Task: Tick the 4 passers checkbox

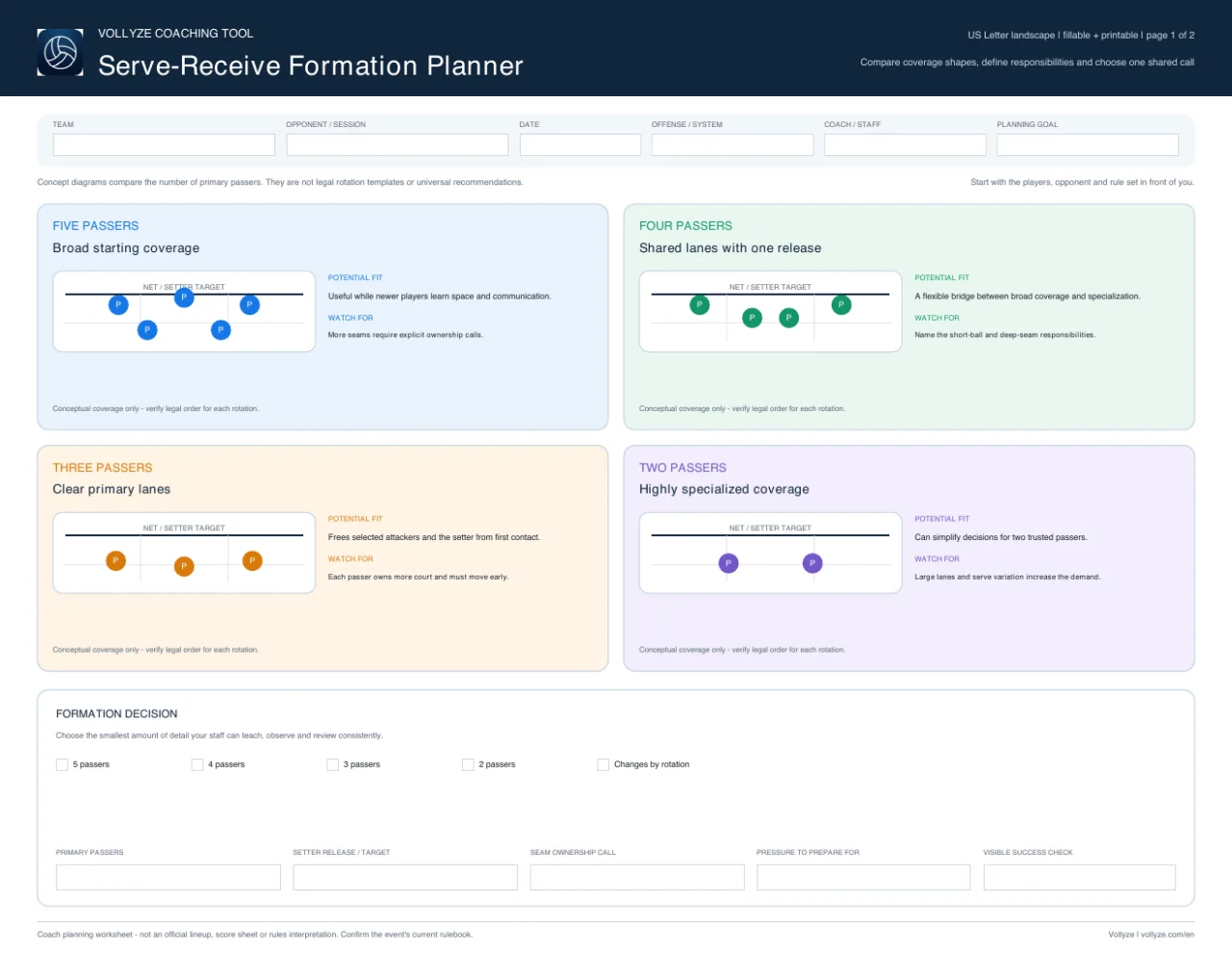Action: point(197,764)
